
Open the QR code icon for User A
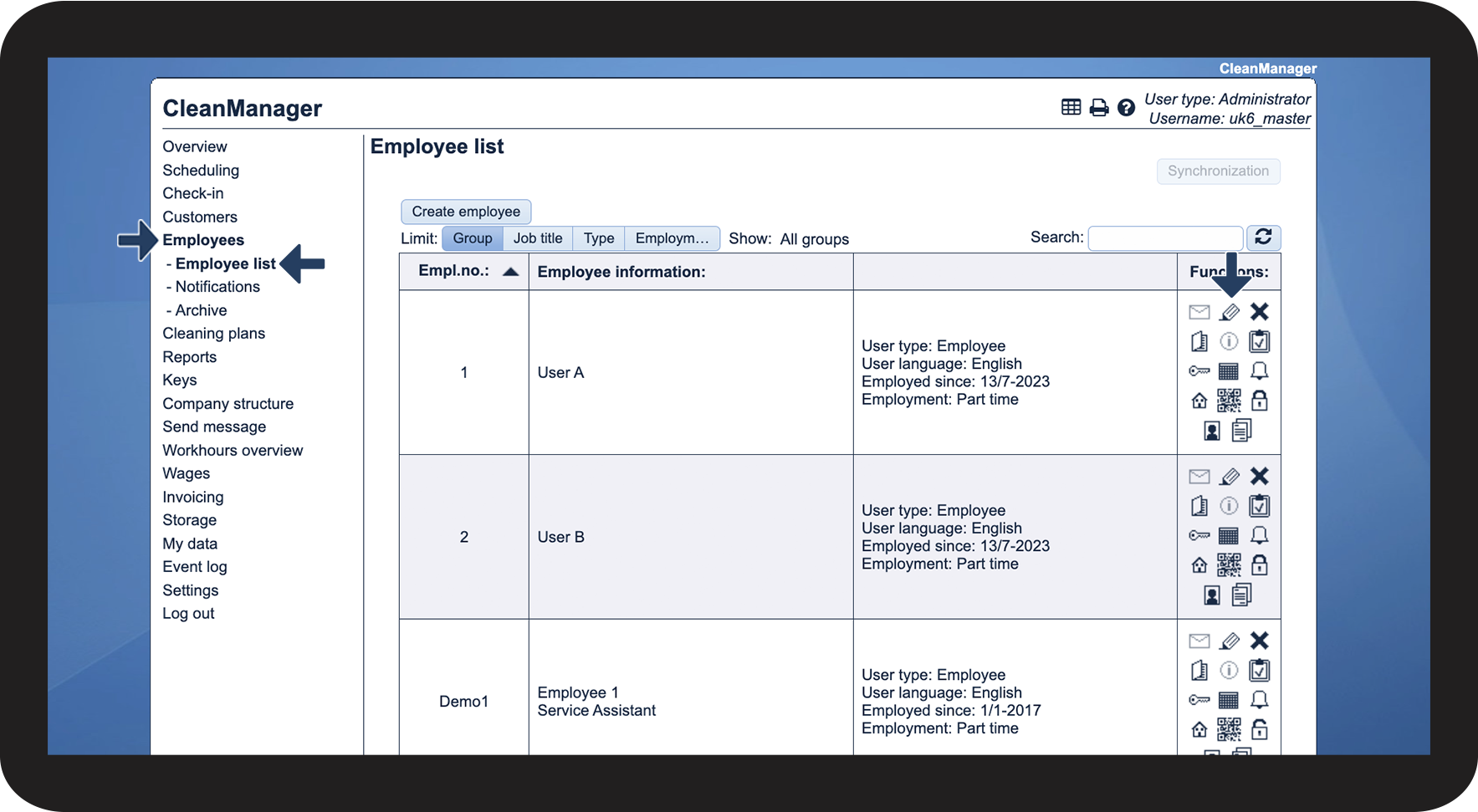(1229, 401)
